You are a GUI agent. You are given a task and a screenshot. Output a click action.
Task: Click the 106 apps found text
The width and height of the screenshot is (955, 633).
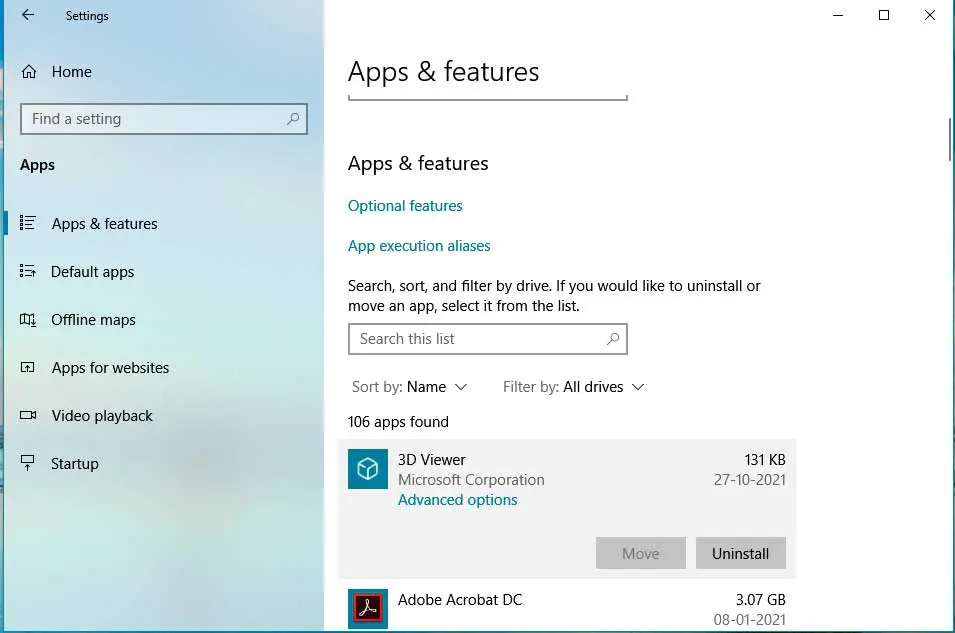[398, 422]
